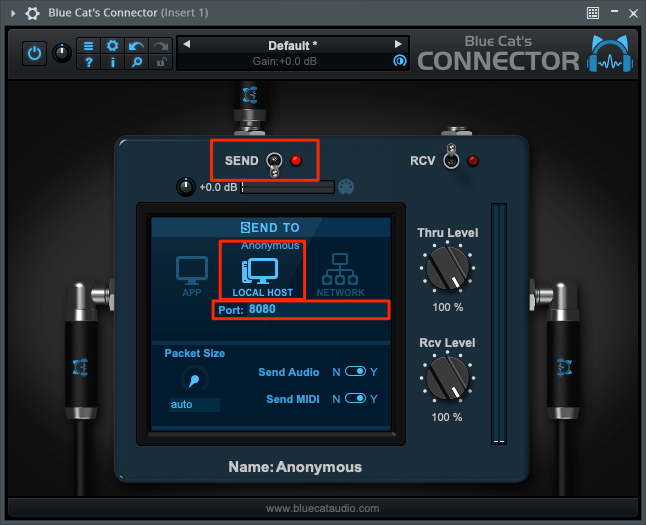Open help with the question mark icon
The width and height of the screenshot is (646, 525).
click(89, 62)
